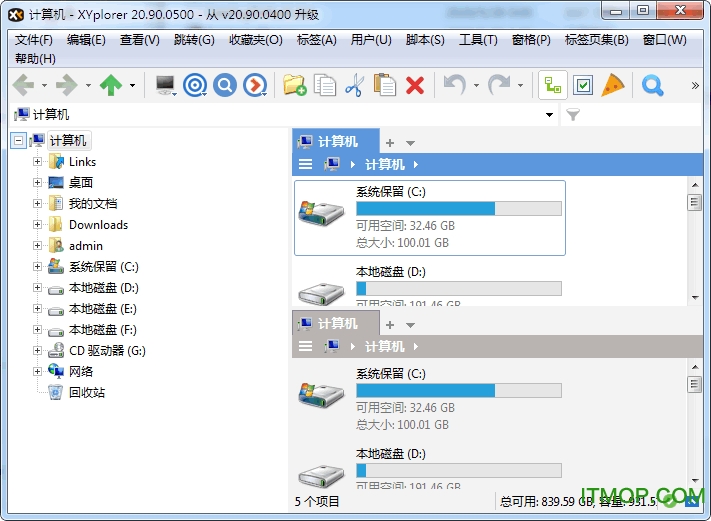The width and height of the screenshot is (711, 521).
Task: Expand the Downloads tree node
Action: (37, 224)
